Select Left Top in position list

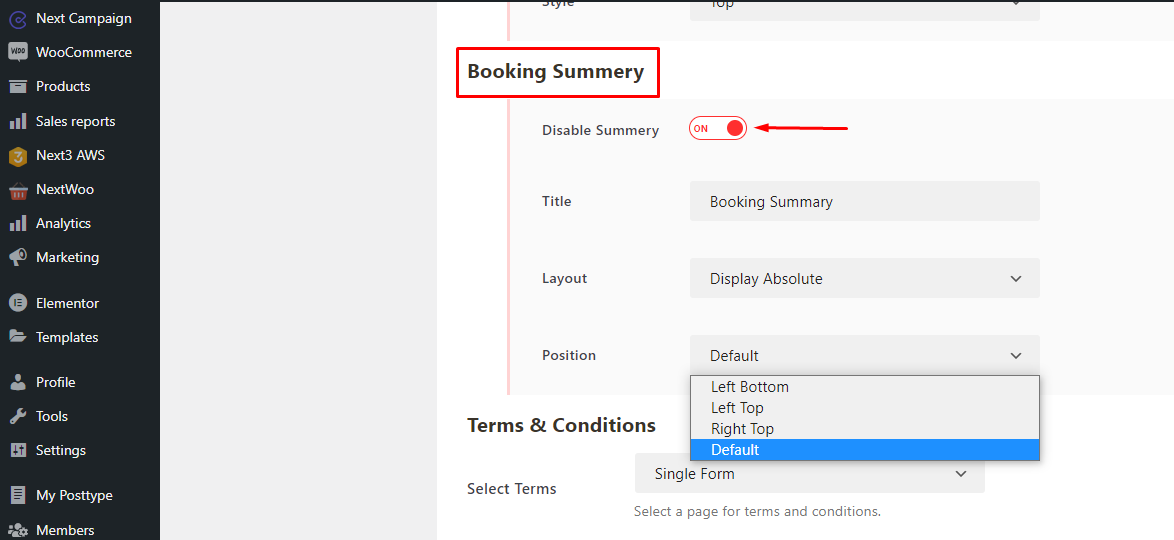click(737, 408)
